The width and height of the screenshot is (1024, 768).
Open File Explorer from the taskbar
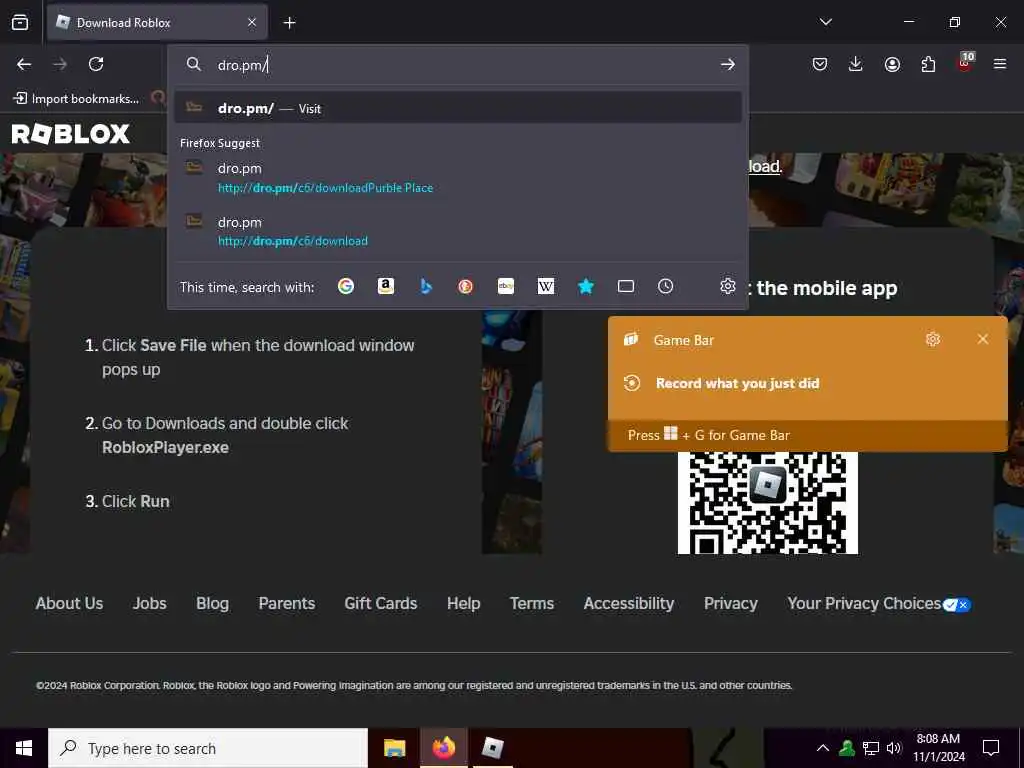[394, 748]
